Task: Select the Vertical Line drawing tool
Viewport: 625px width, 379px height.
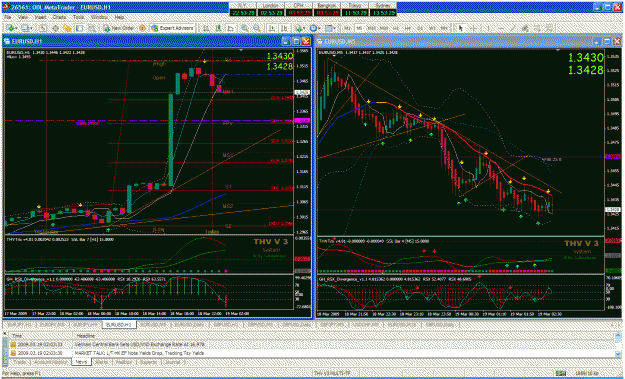Action: (488, 28)
